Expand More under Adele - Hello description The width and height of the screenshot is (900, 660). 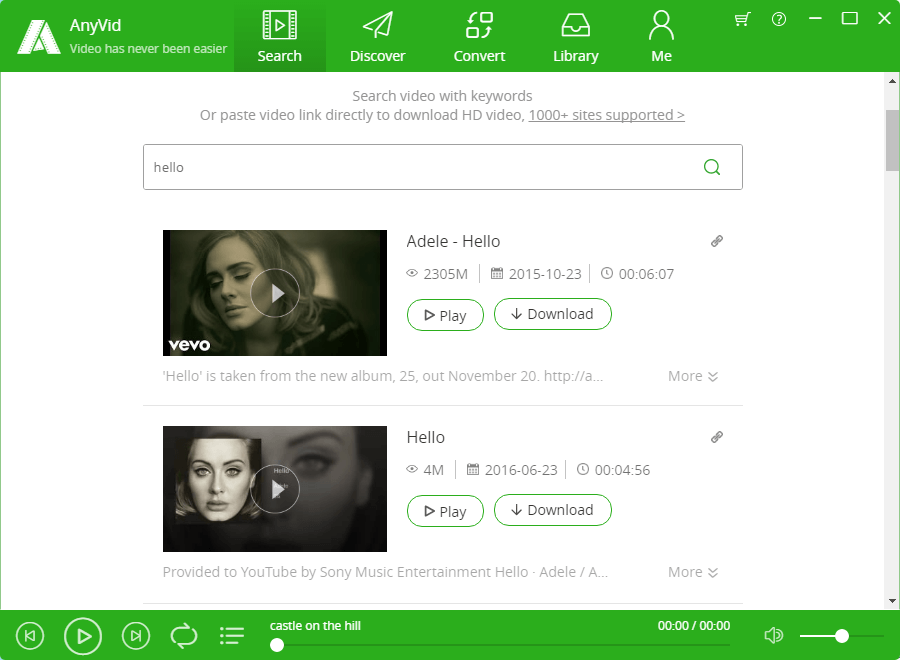693,376
